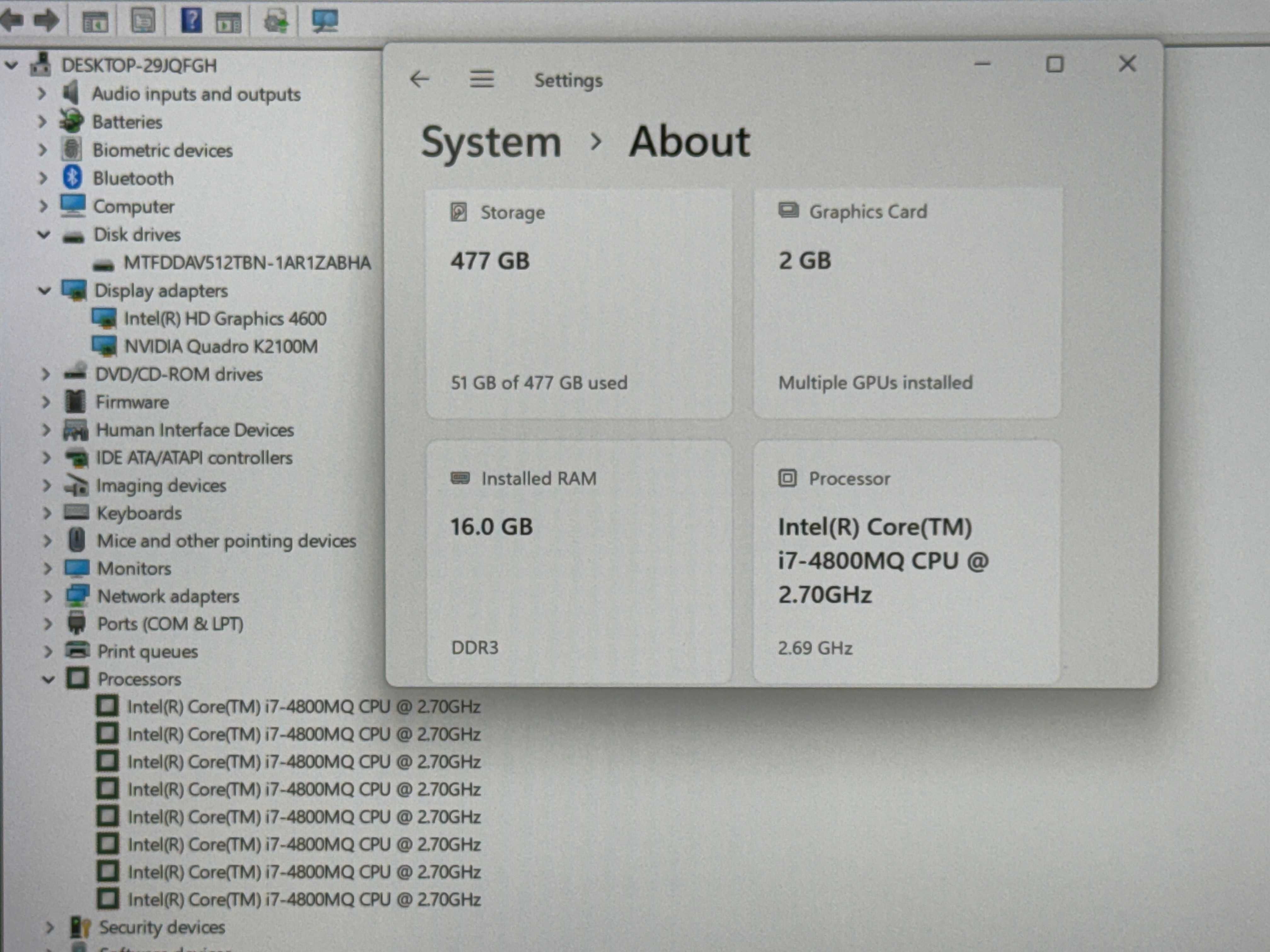Click 'Multiple GPUs installed' text

pos(876,383)
